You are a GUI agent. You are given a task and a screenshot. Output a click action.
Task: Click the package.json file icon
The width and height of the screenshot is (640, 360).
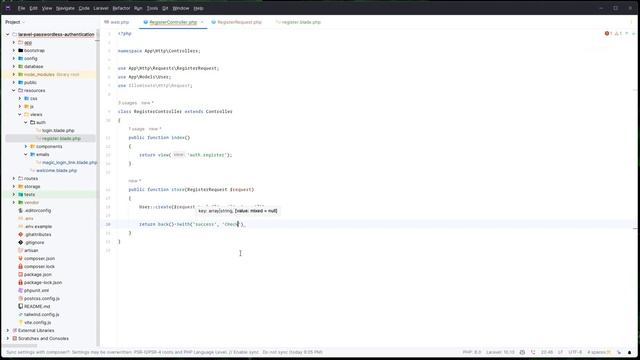tap(20, 274)
